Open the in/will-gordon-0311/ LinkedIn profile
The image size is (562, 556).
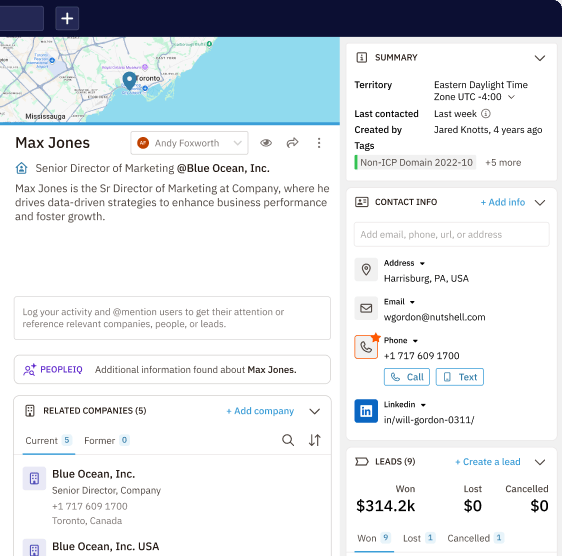429,420
